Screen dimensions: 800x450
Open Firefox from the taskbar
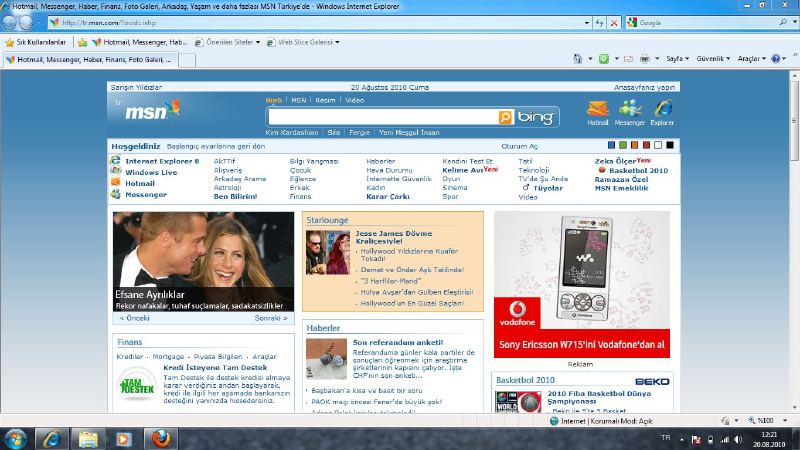(x=161, y=439)
